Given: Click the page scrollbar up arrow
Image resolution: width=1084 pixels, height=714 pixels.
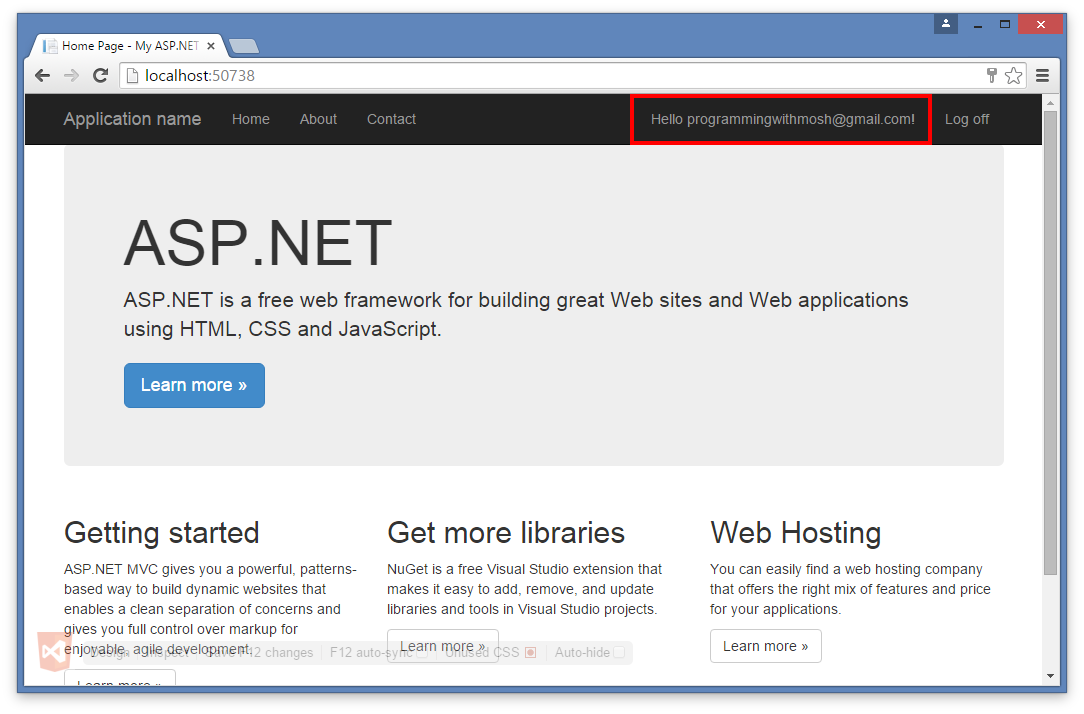Looking at the screenshot, I should pos(1050,103).
